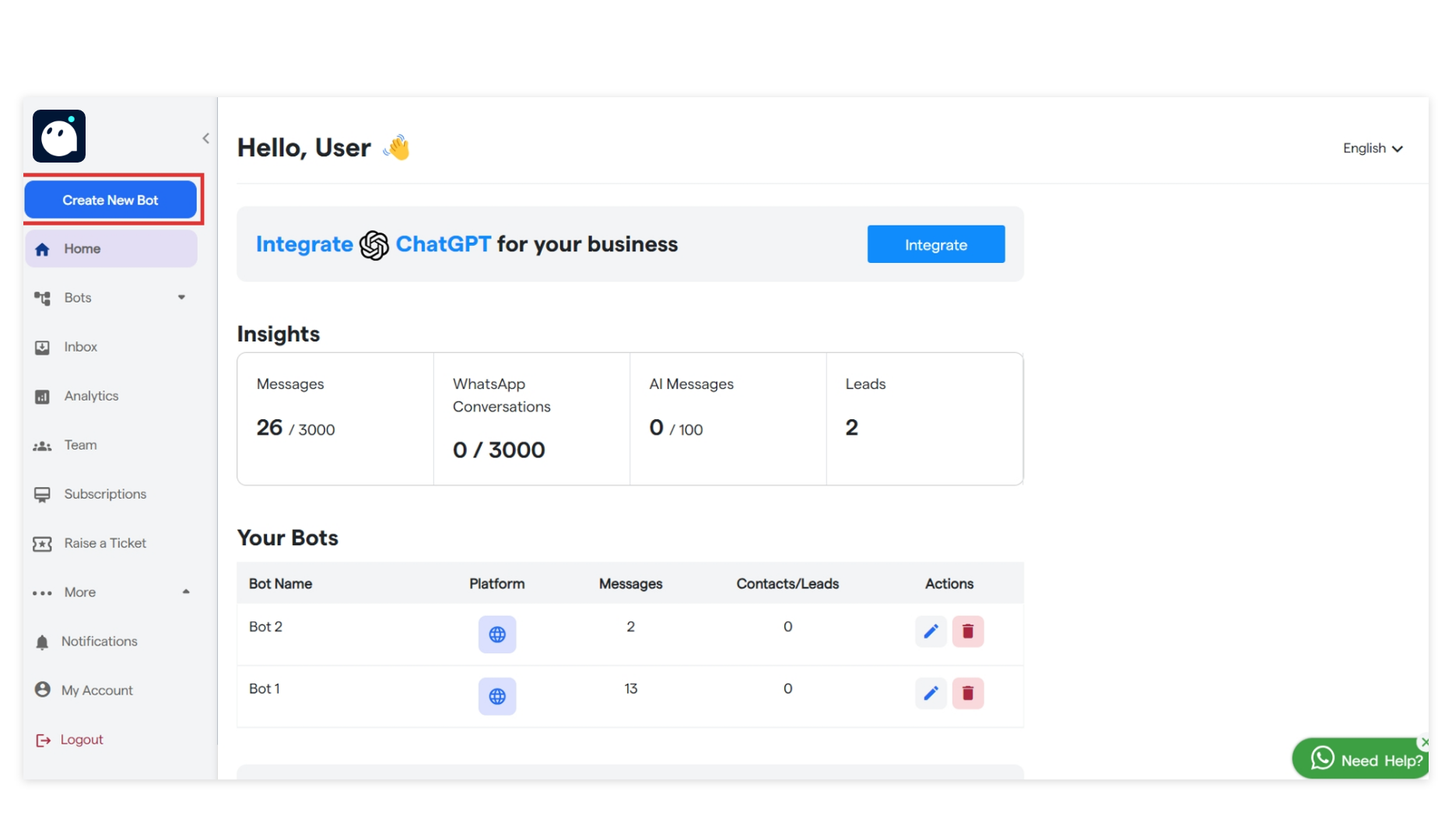Image resolution: width=1452 pixels, height=840 pixels.
Task: Click Integrate for ChatGPT integration
Action: [935, 244]
